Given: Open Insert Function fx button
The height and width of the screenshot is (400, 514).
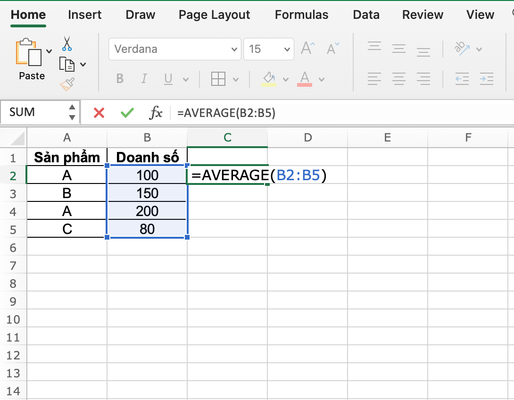Looking at the screenshot, I should [156, 113].
